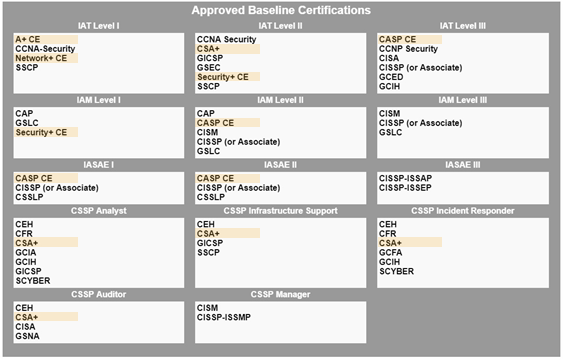The width and height of the screenshot is (563, 360).
Task: Select CASP CE in IAM Level II
Action: click(x=215, y=123)
